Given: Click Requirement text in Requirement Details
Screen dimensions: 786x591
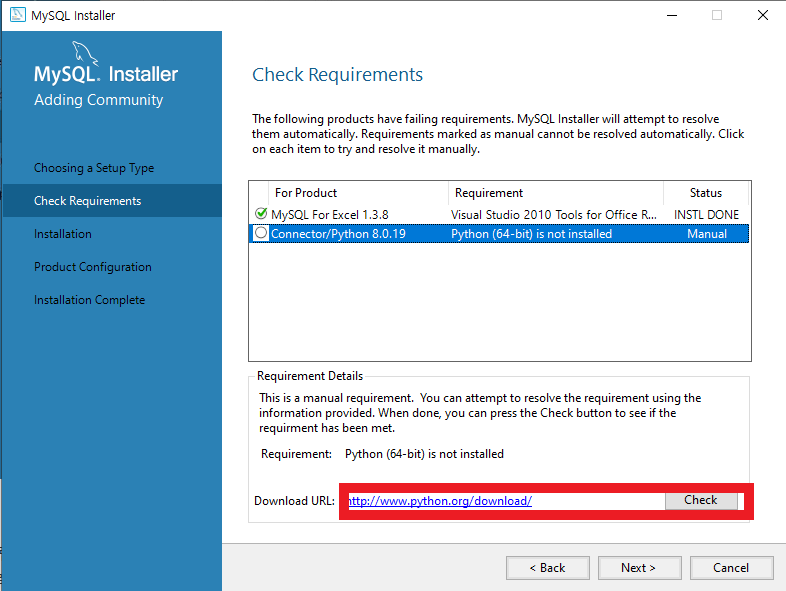Looking at the screenshot, I should coord(424,454).
